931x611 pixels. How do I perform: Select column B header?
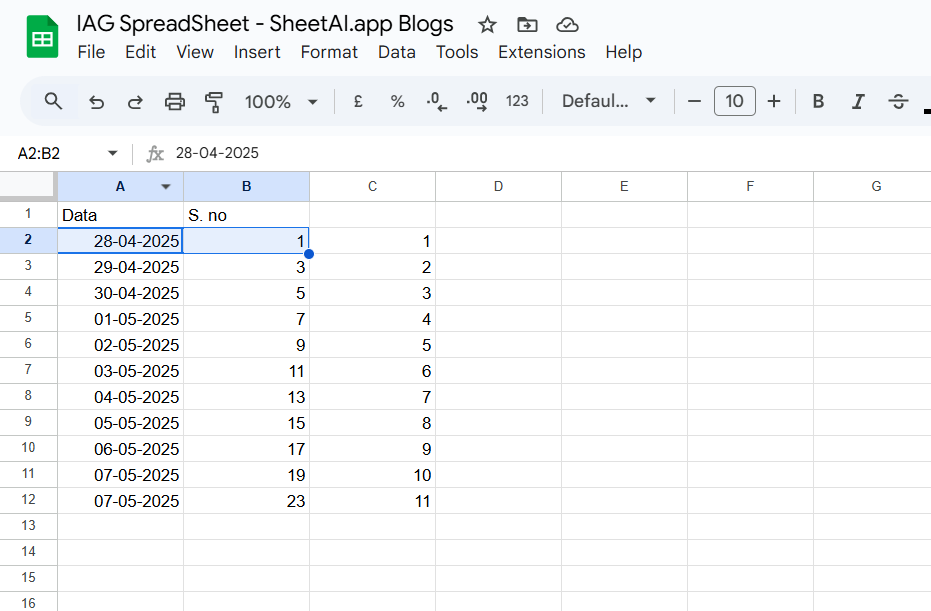click(x=246, y=187)
